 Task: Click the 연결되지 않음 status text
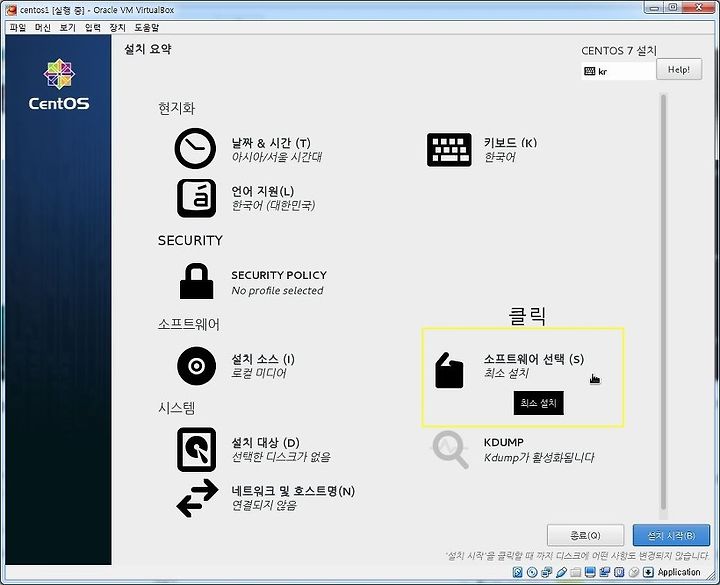coord(264,506)
